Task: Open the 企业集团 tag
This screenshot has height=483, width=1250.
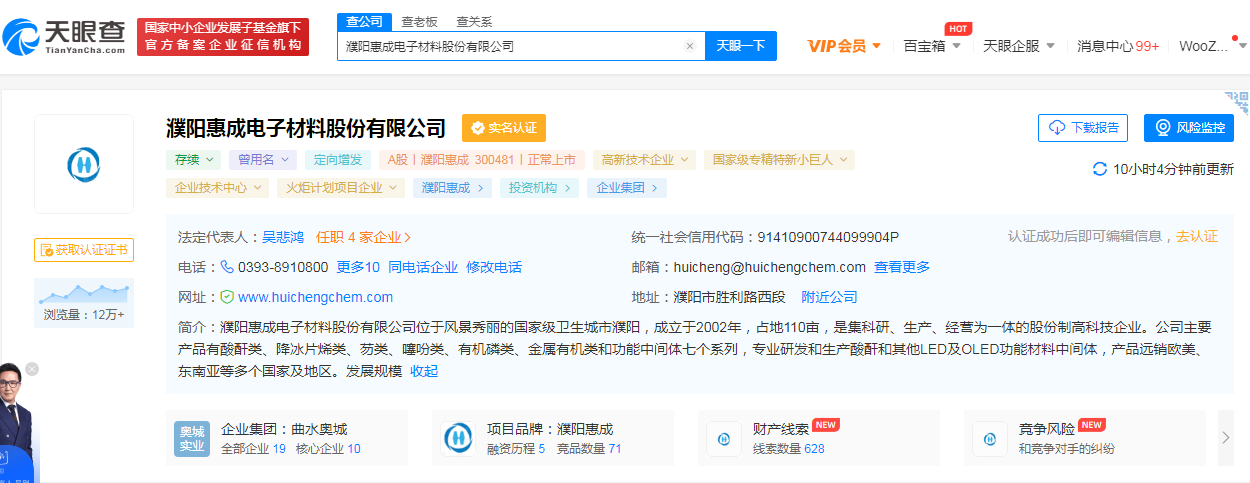Action: tap(627, 187)
